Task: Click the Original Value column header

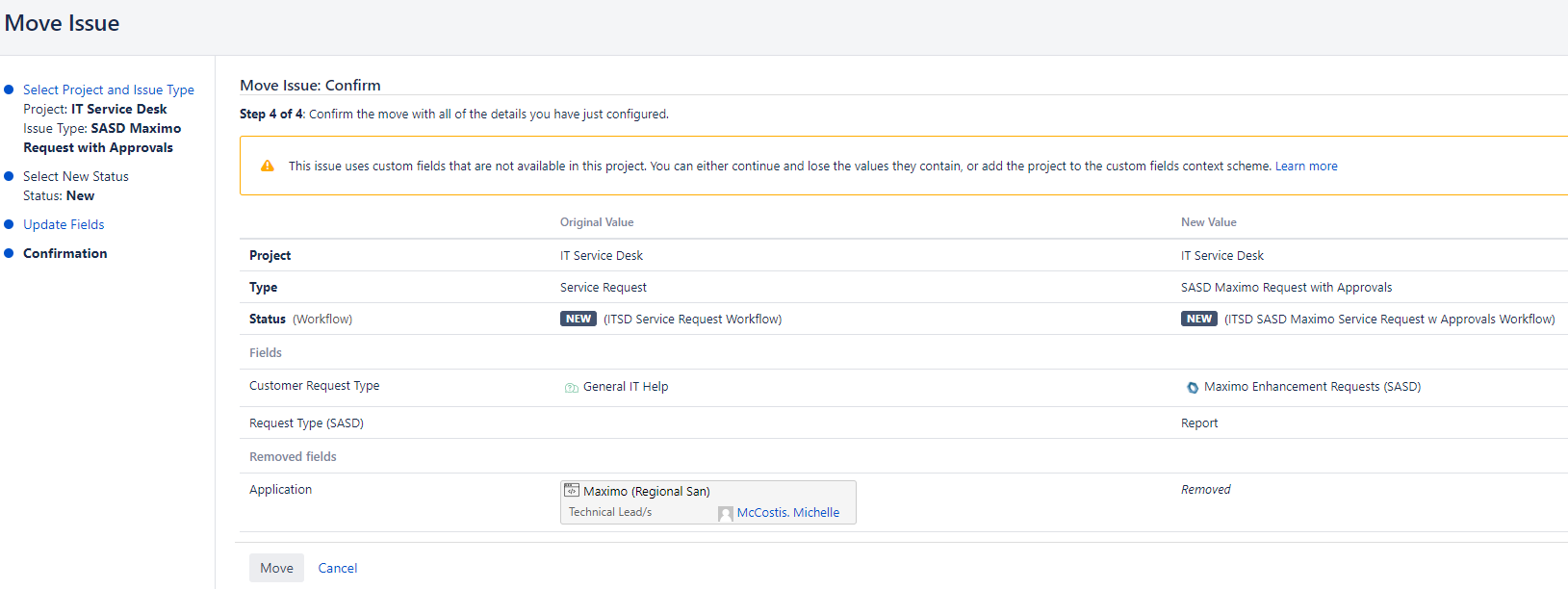Action: [x=597, y=222]
